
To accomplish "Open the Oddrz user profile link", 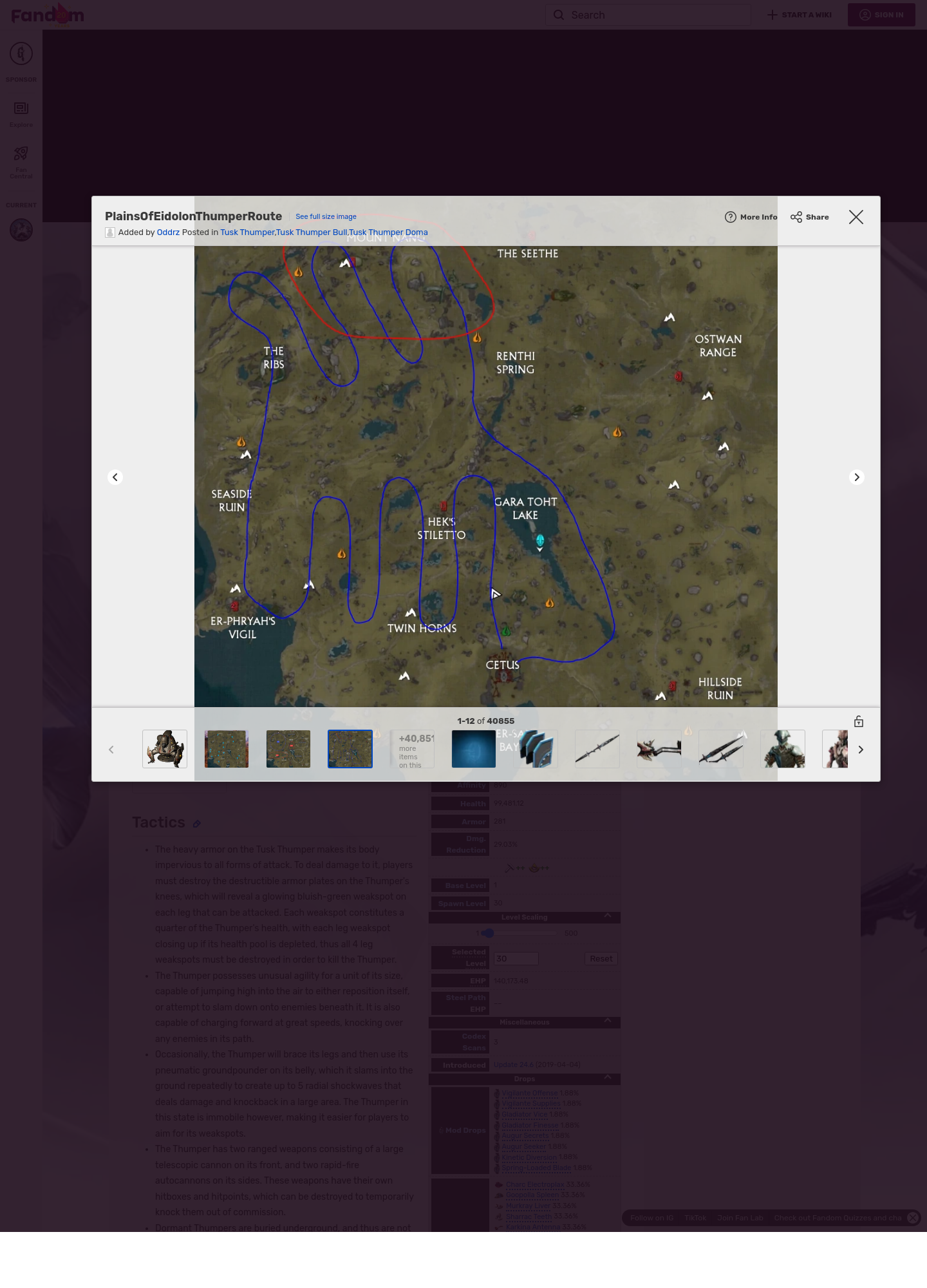I will click(168, 232).
